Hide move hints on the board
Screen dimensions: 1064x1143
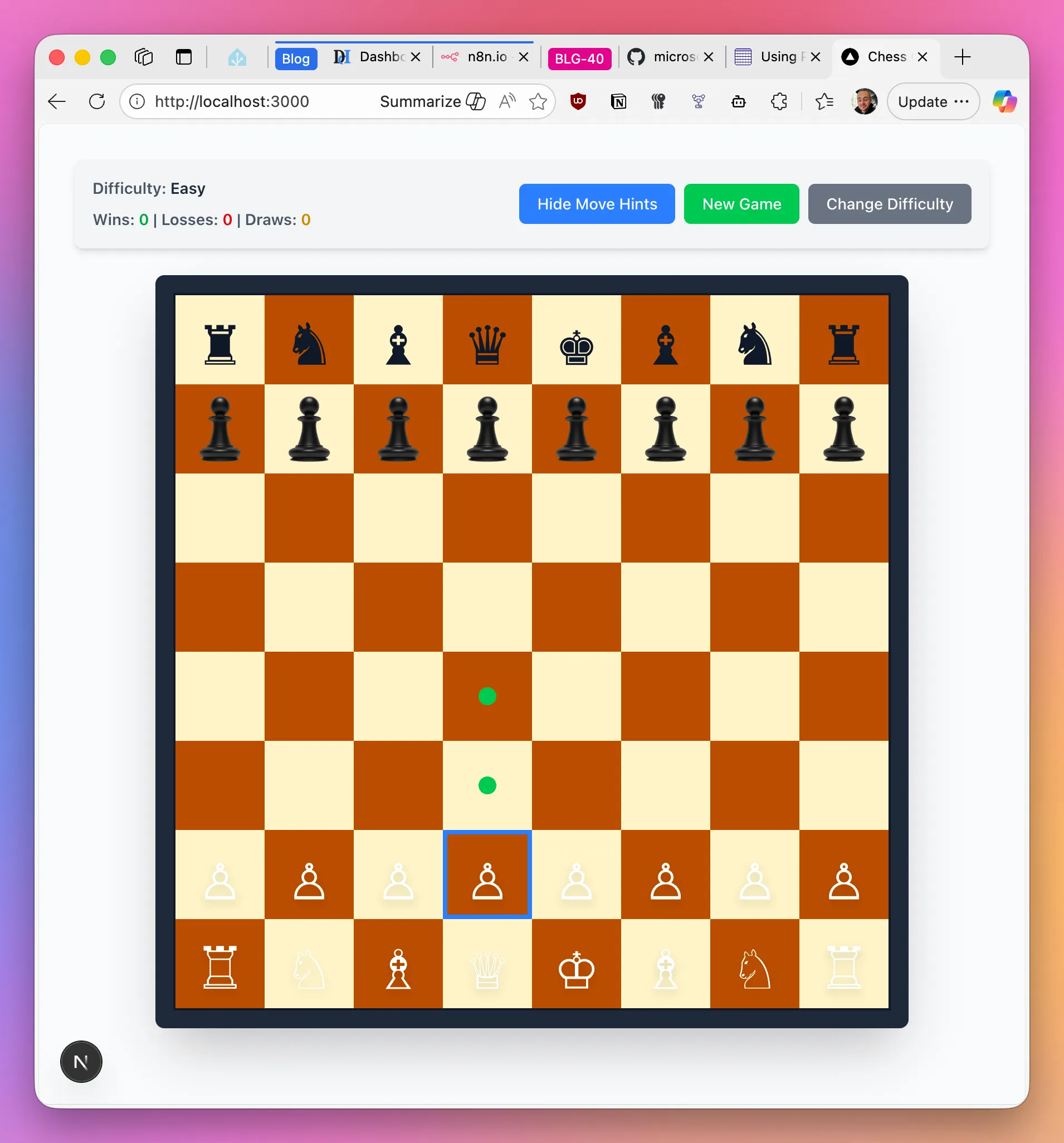[x=597, y=204]
